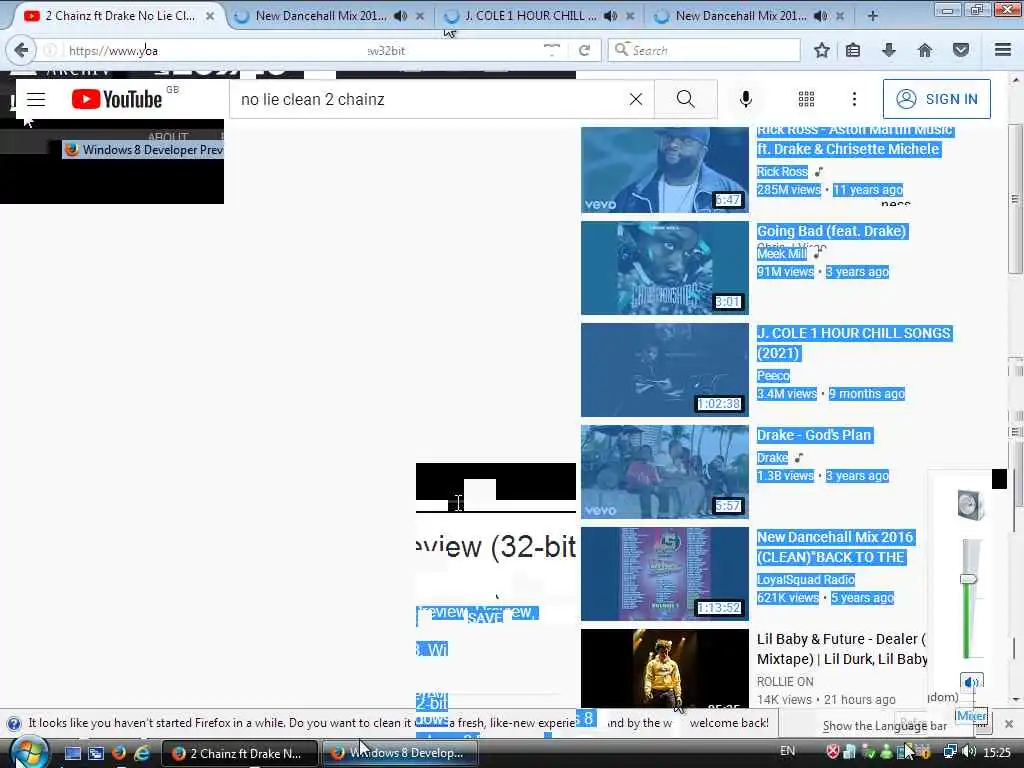Open the Lil Baby & Future thumbnail

tap(665, 669)
